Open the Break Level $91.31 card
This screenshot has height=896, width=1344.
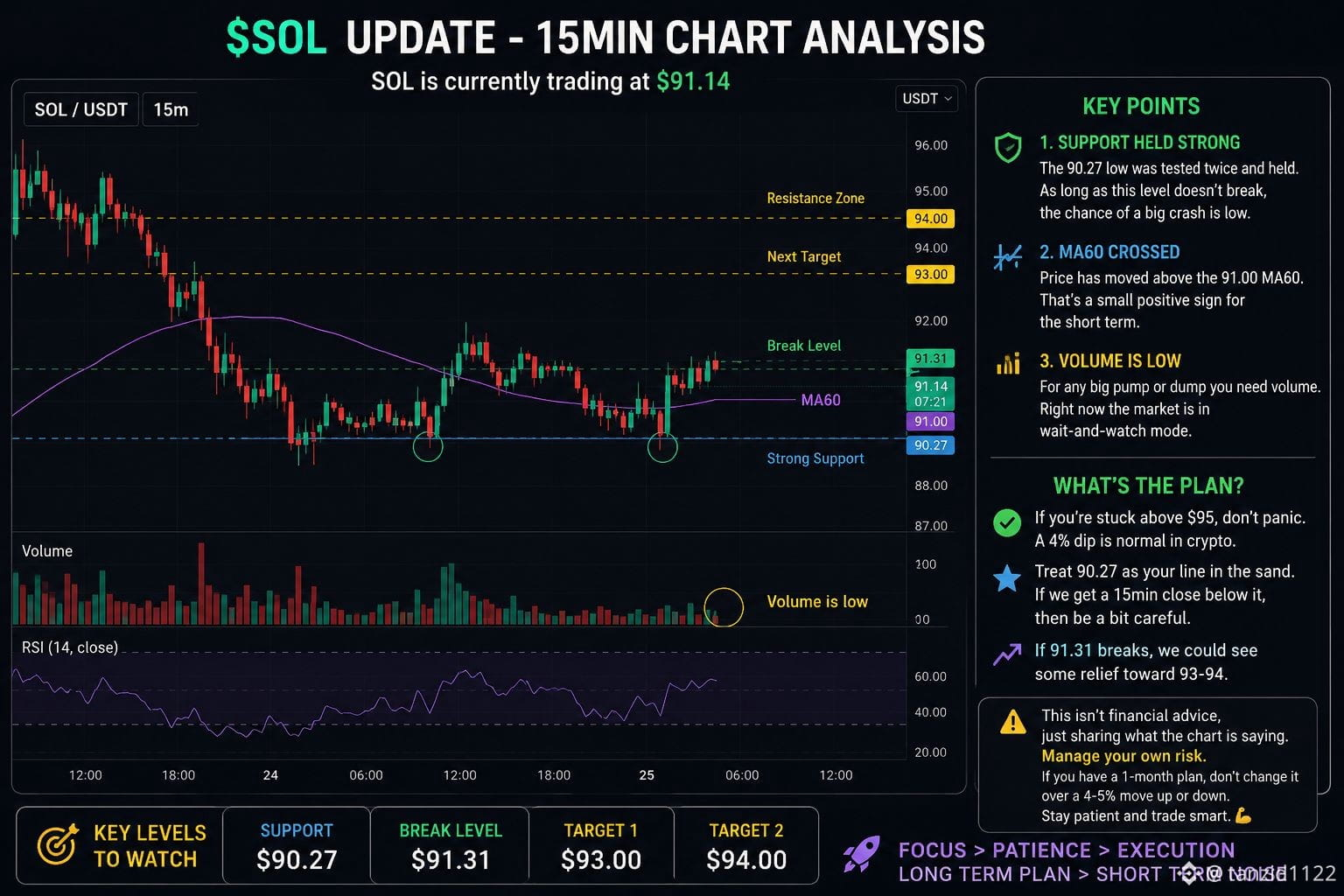(x=451, y=846)
